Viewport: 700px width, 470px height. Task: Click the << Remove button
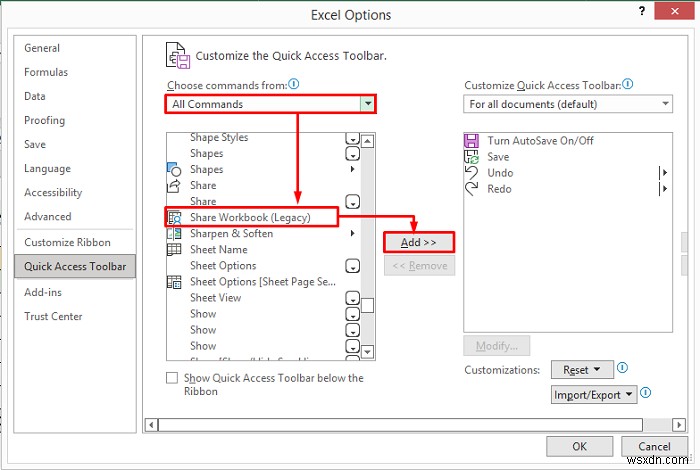[420, 266]
